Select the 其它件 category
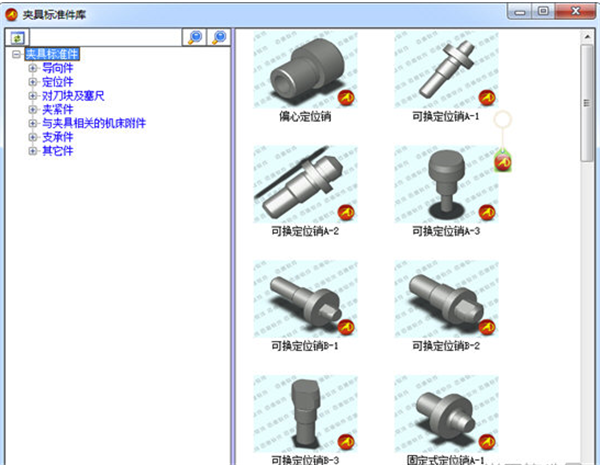 [57, 151]
